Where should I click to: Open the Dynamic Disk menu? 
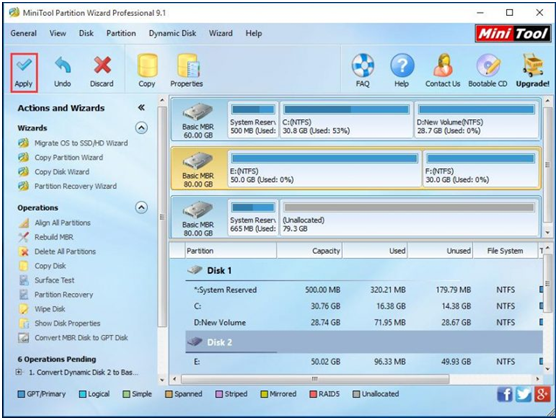tap(173, 33)
